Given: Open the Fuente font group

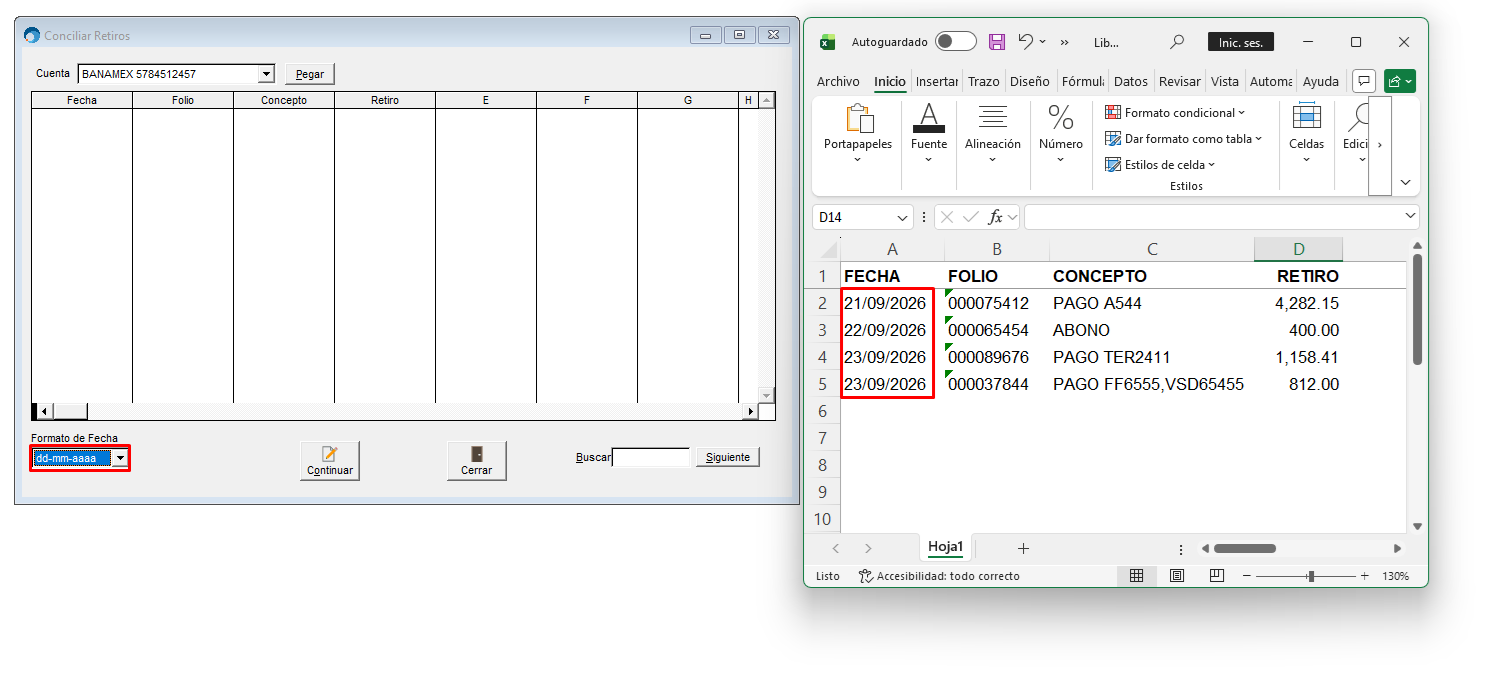Looking at the screenshot, I should pos(929,133).
